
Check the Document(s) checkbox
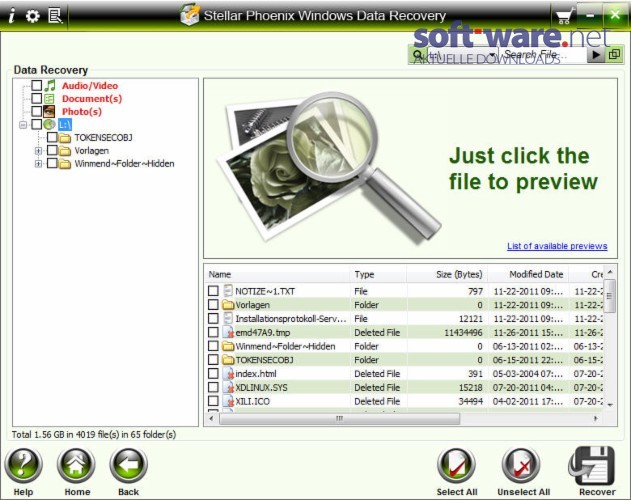click(37, 98)
